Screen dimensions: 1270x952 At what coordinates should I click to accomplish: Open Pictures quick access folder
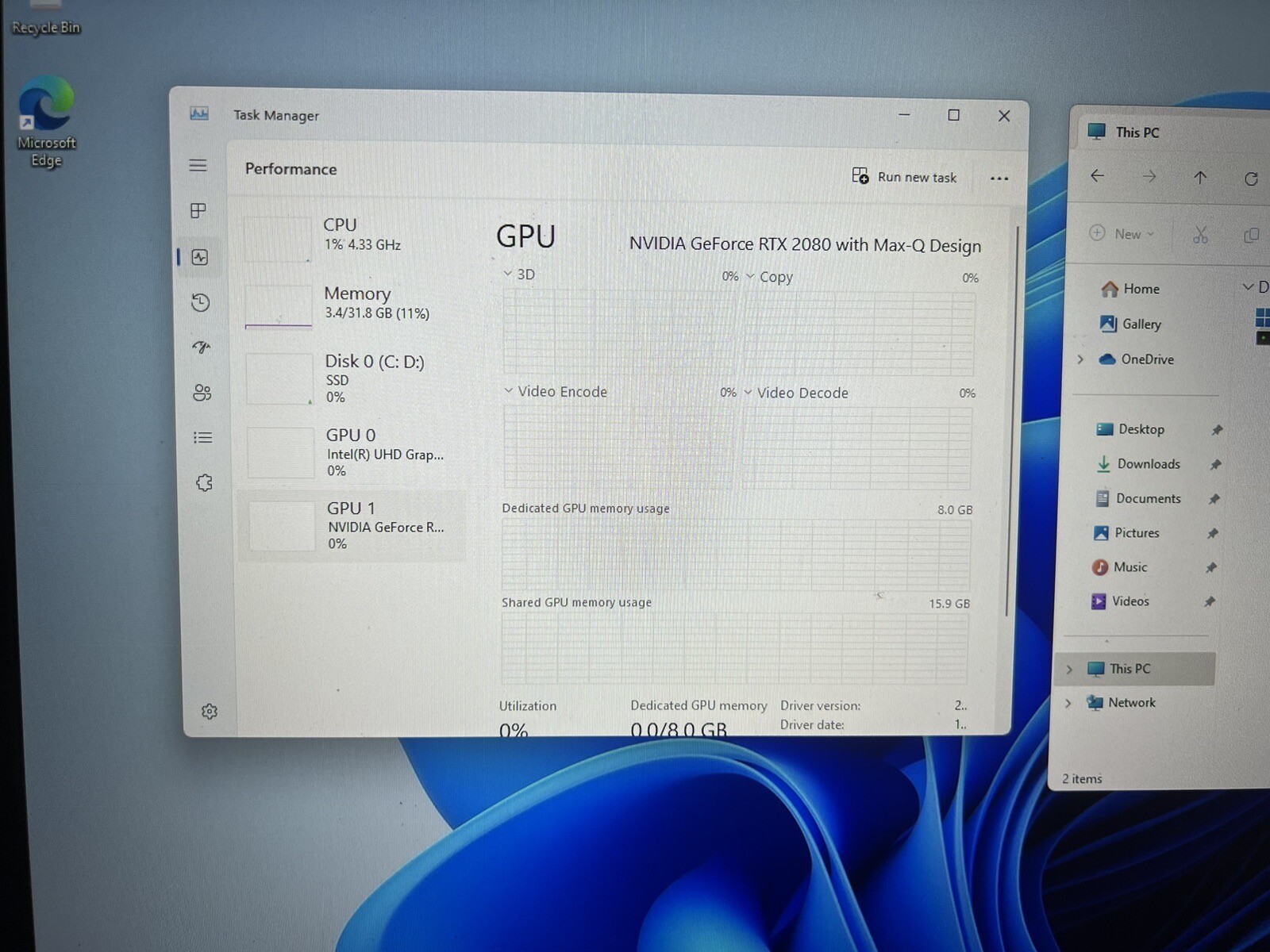pyautogui.click(x=1126, y=533)
